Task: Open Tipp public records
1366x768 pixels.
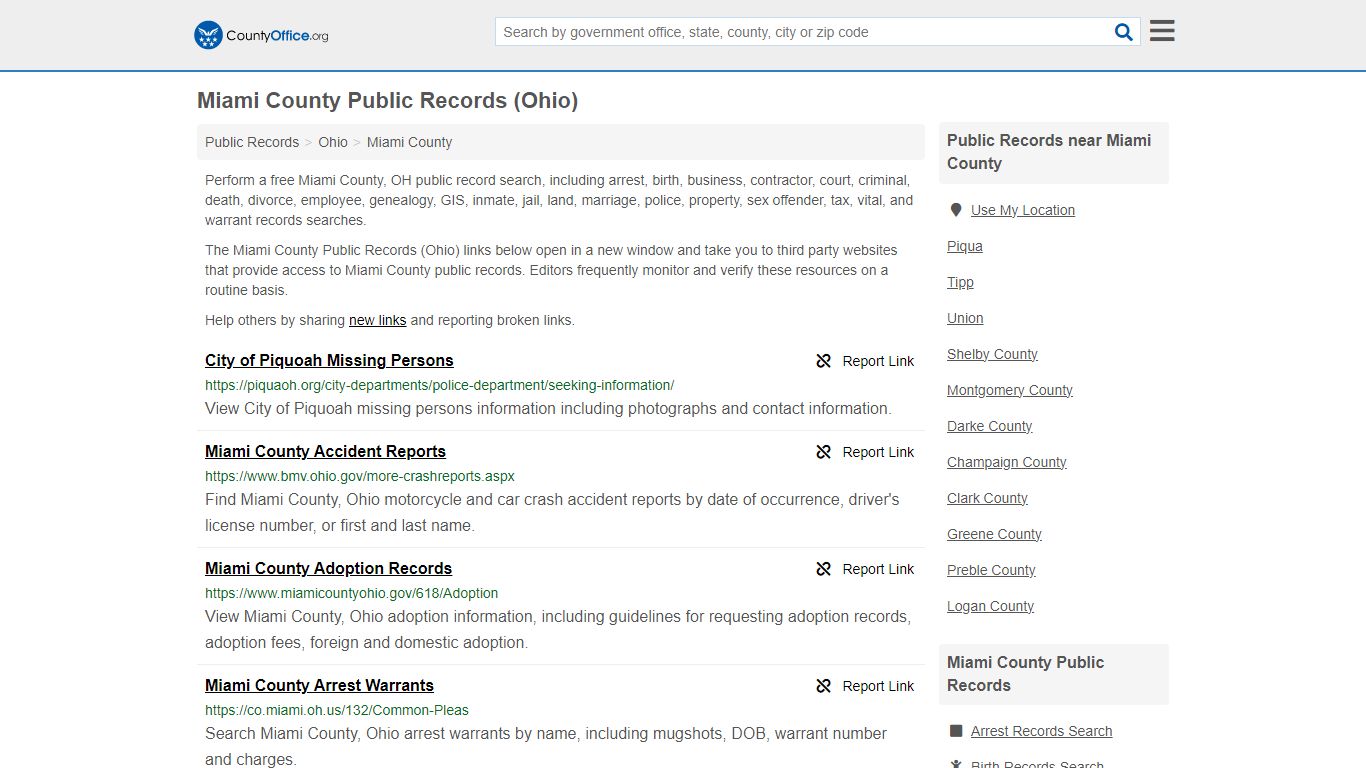Action: (x=960, y=282)
